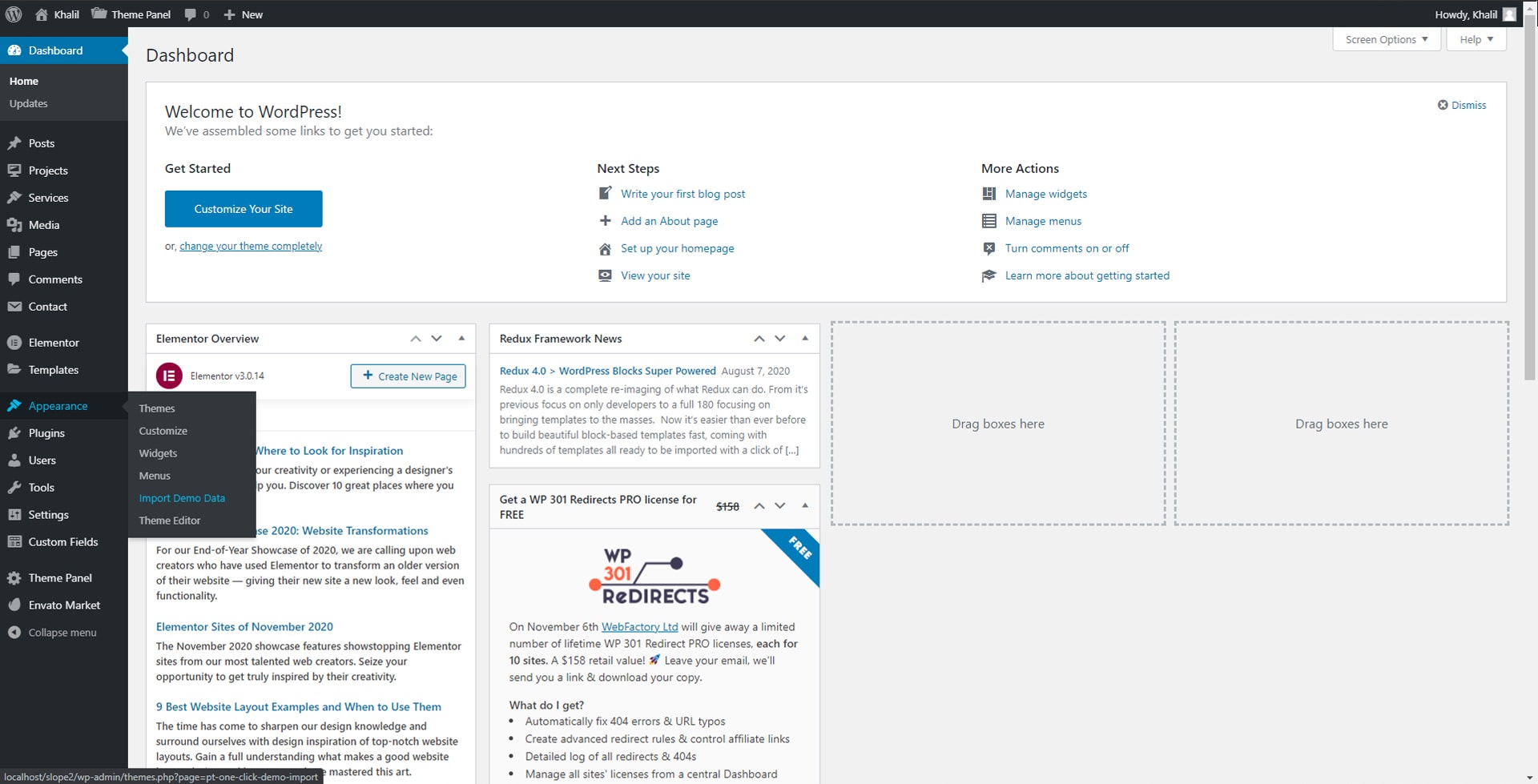Click Manage menus link
1538x784 pixels.
[1043, 221]
